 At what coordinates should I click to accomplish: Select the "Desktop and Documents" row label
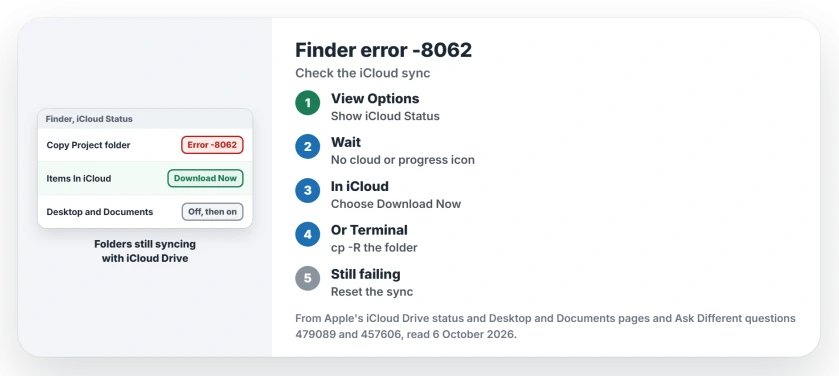click(100, 212)
